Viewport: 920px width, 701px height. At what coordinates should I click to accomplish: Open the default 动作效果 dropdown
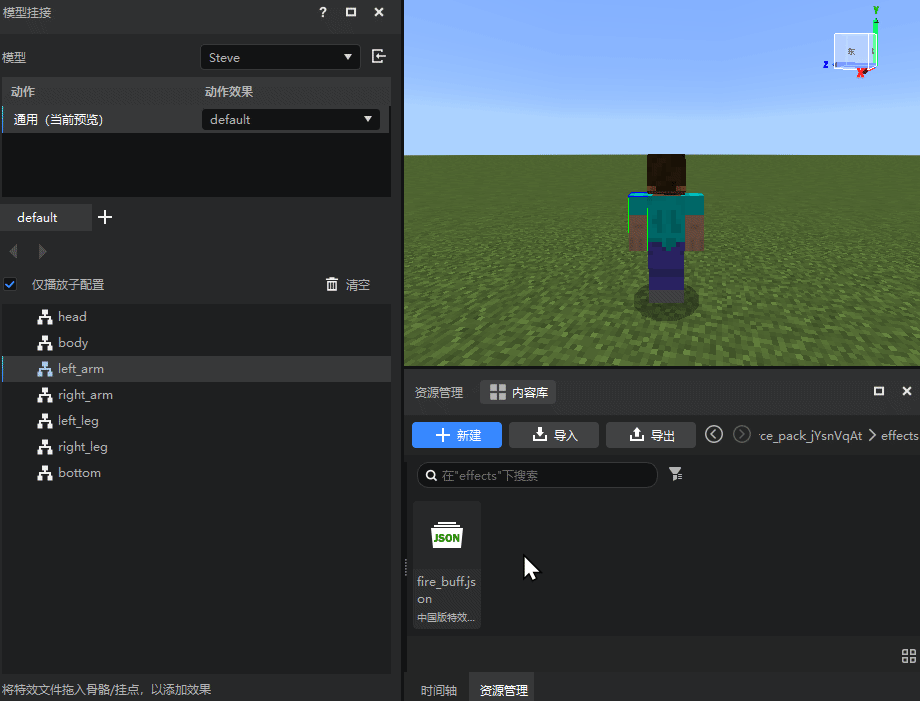pyautogui.click(x=290, y=120)
